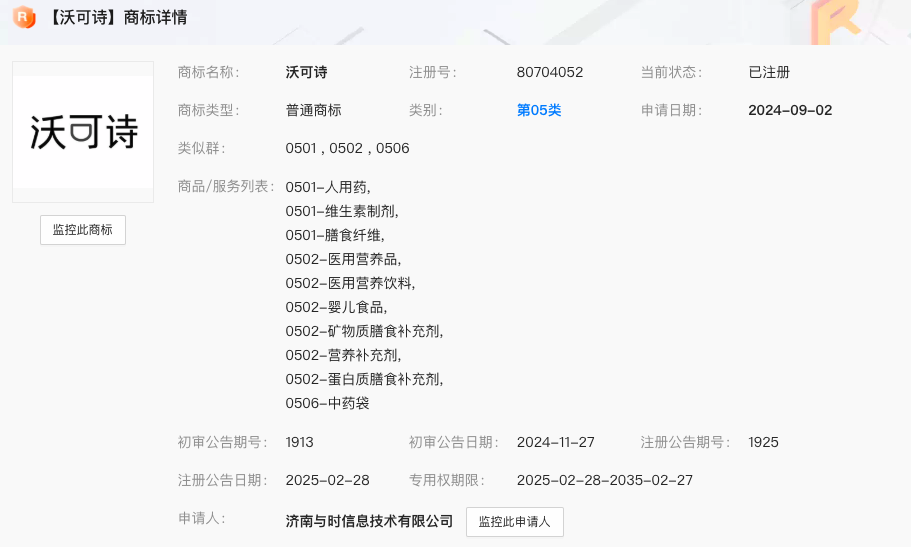Click the 类似群 label
This screenshot has height=547, width=911.
click(x=201, y=148)
